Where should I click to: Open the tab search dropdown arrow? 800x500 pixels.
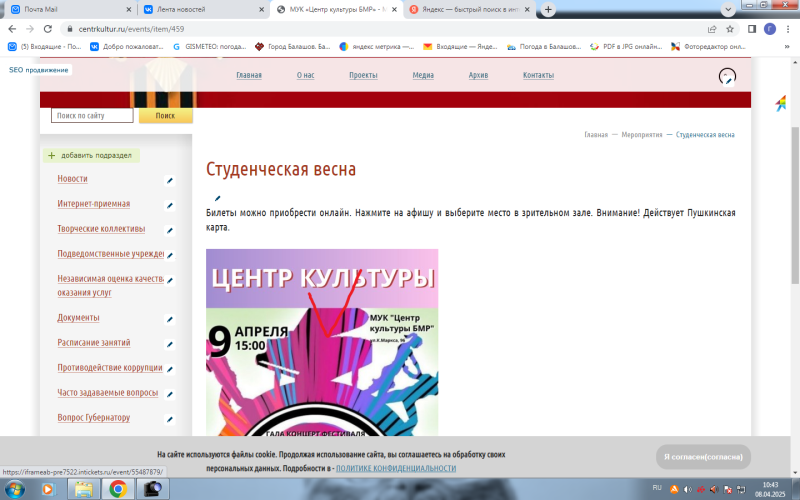(x=728, y=9)
